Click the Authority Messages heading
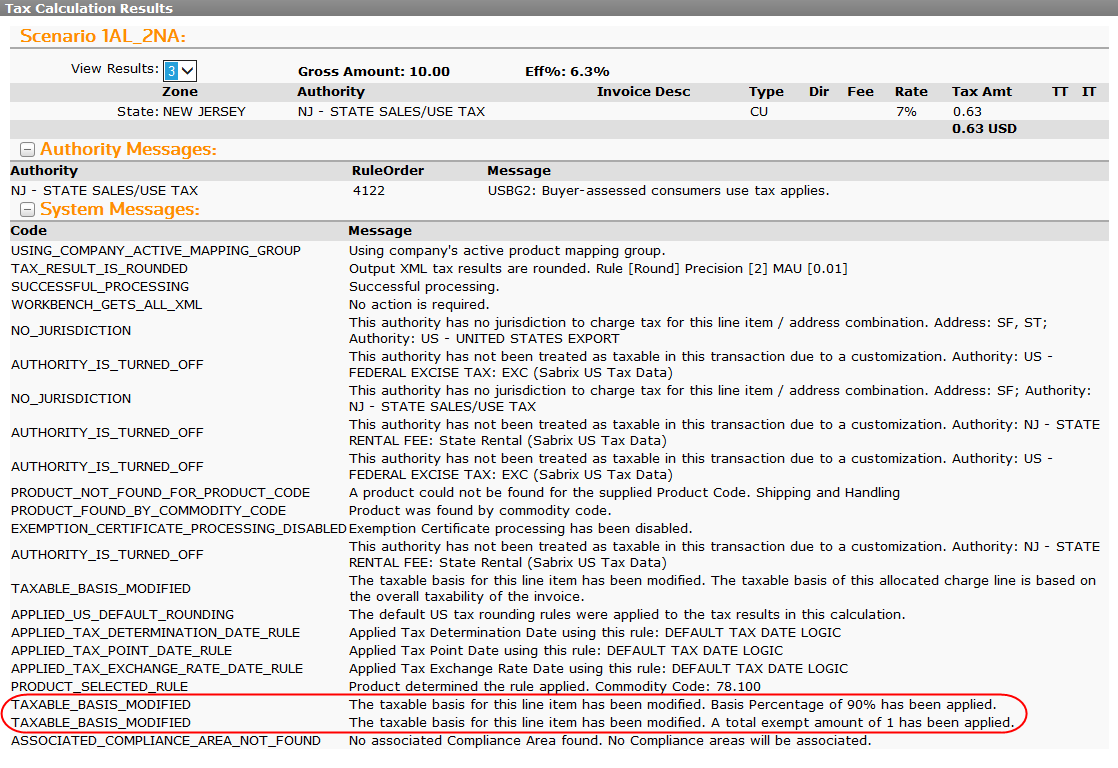 point(128,150)
